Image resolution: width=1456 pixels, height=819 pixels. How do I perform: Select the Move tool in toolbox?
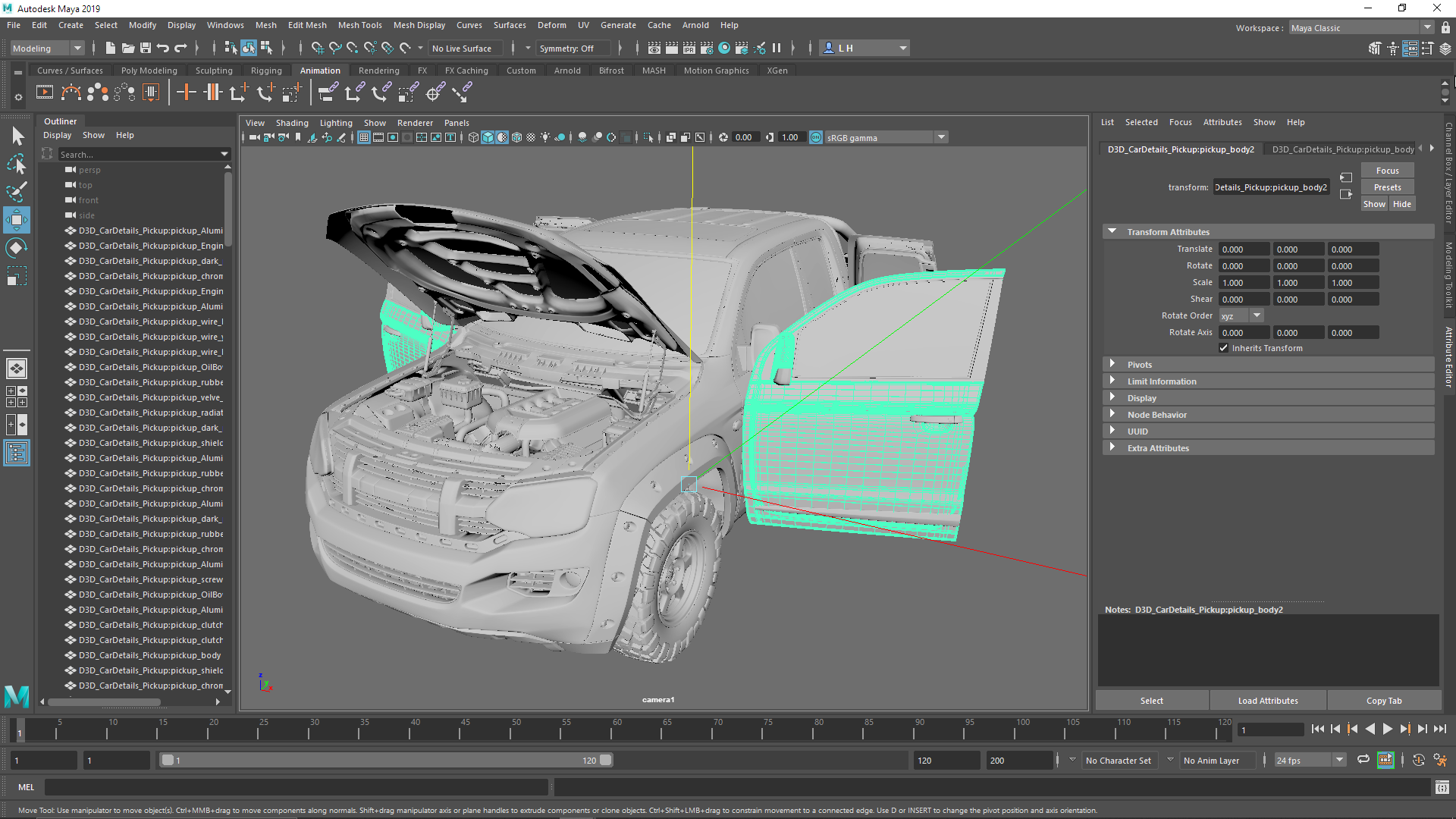tap(17, 220)
